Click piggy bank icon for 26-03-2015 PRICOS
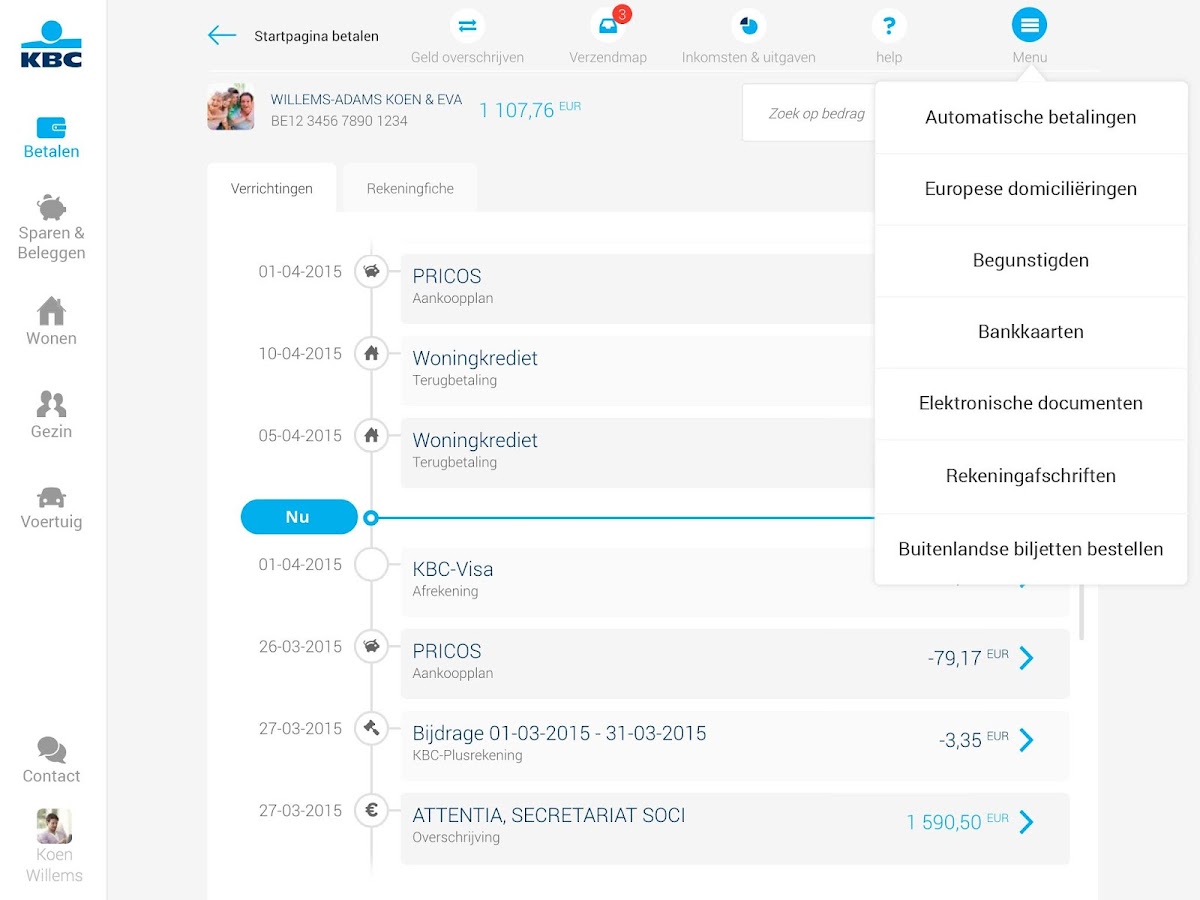The image size is (1200, 900). coord(372,646)
